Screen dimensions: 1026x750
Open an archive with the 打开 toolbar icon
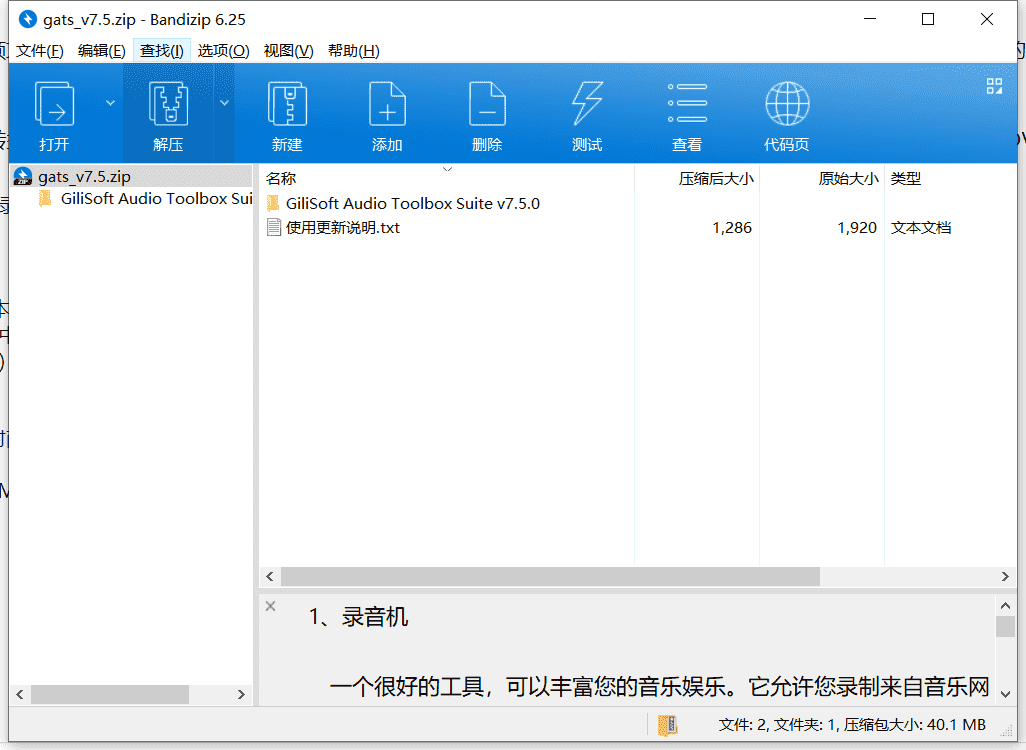click(54, 116)
